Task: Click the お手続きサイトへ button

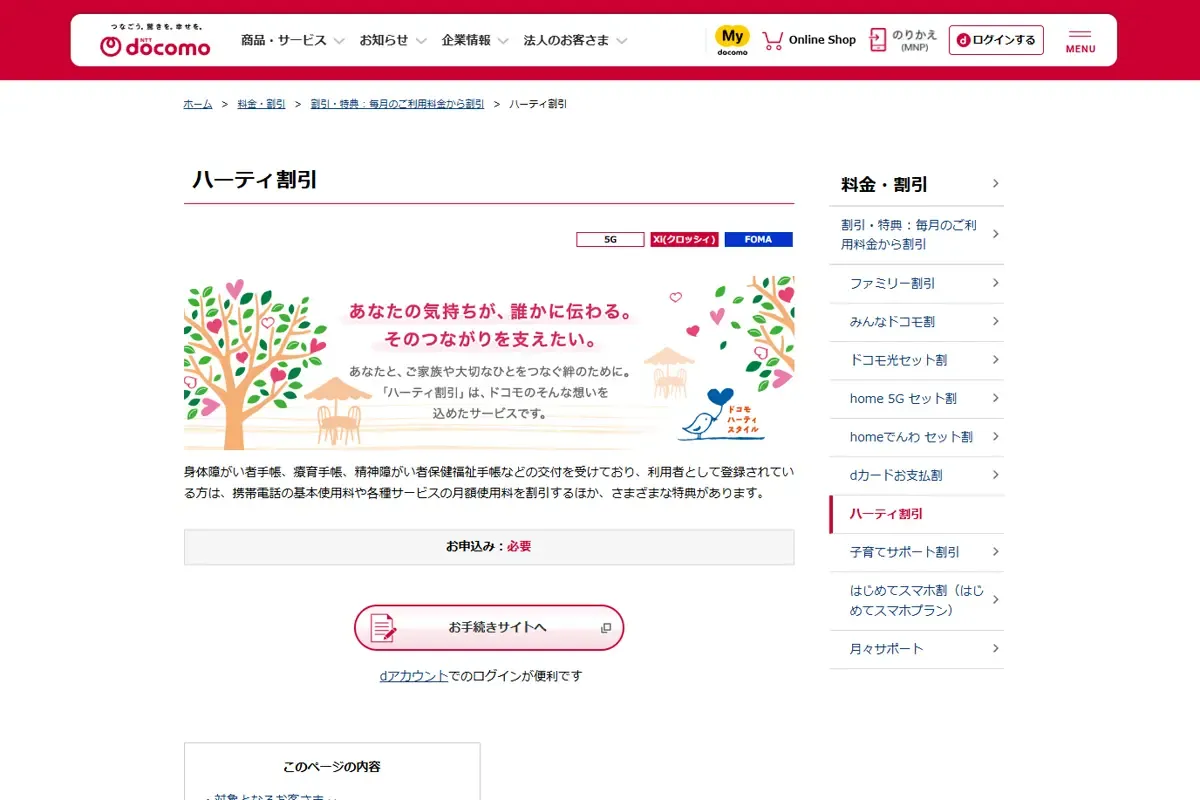Action: tap(489, 628)
